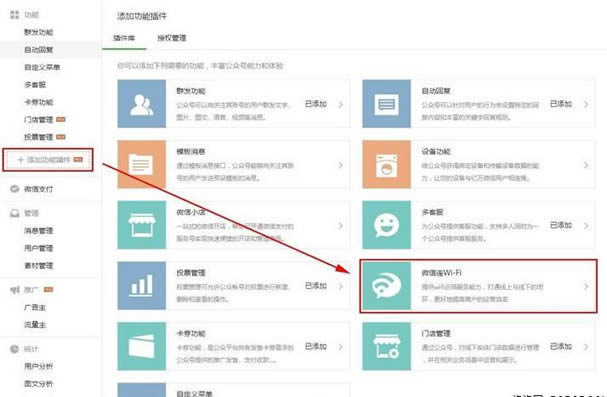Click the 已添加 label on 自动回复 card
Viewport: 607px width, 397px height.
point(561,104)
